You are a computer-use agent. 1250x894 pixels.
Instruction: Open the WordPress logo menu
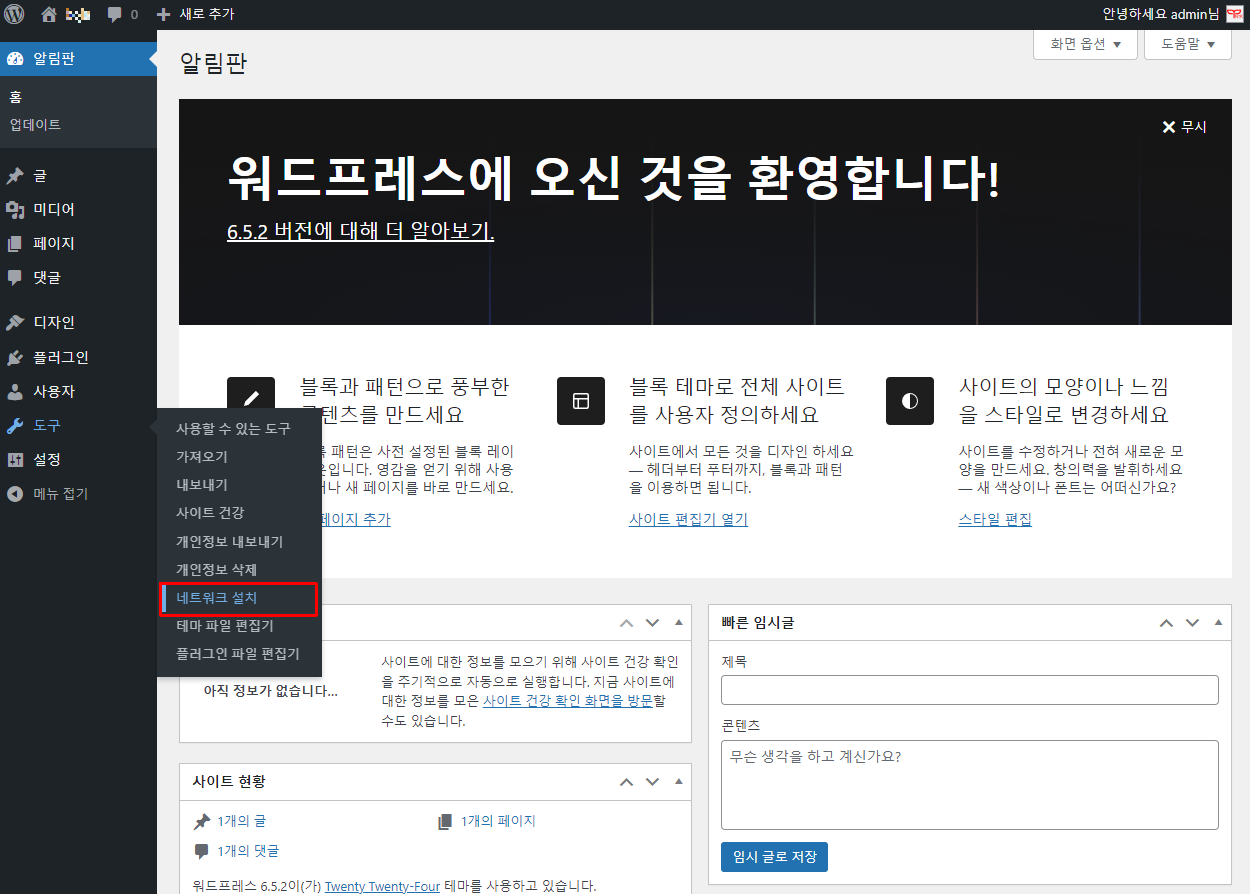(15, 15)
